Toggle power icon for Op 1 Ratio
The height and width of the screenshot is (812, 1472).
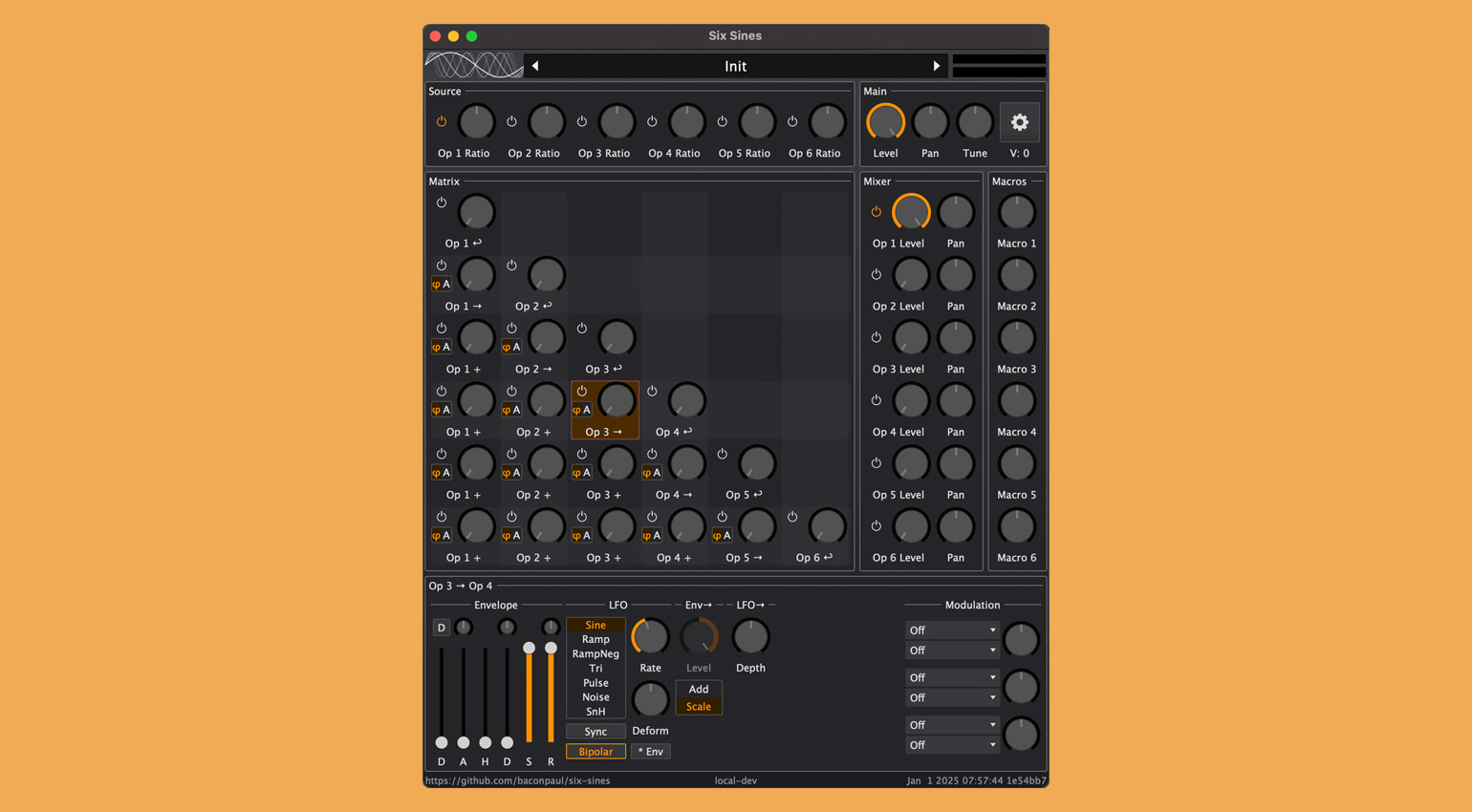442,121
